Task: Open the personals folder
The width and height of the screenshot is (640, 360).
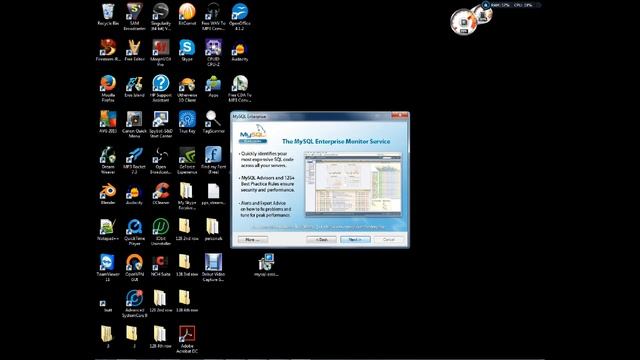Action: [x=213, y=229]
